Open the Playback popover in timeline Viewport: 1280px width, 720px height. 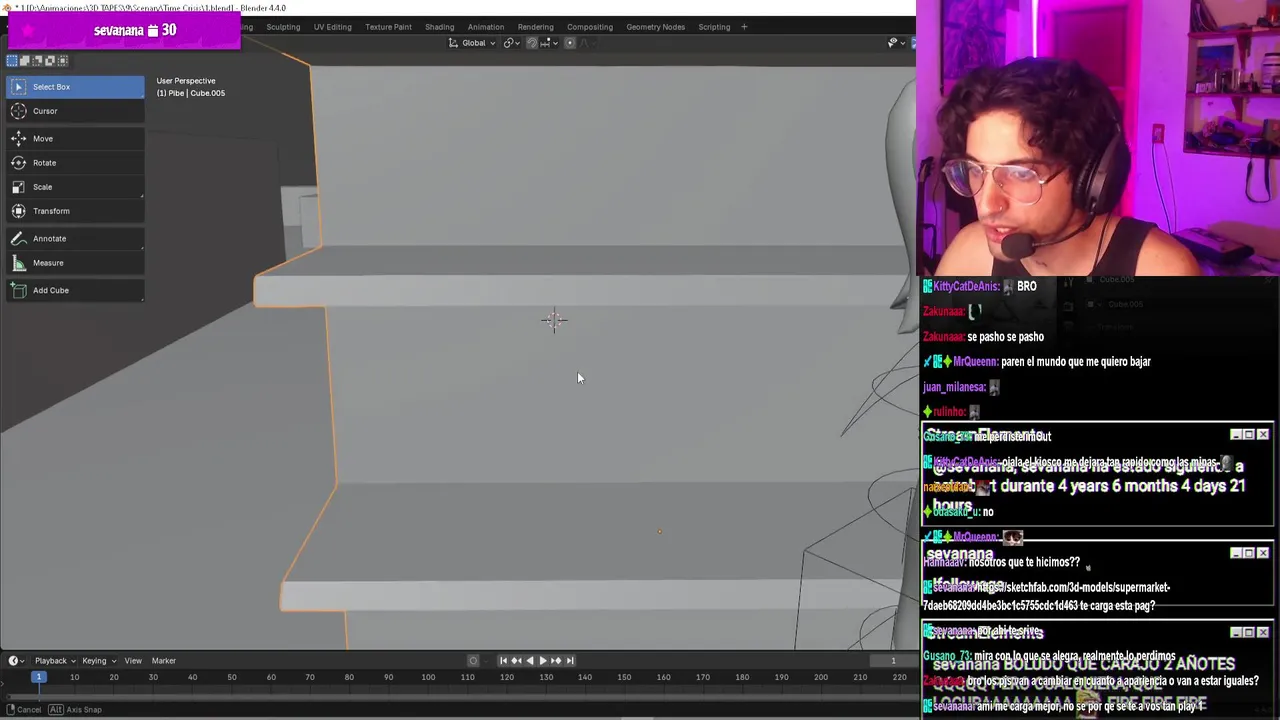tap(54, 660)
